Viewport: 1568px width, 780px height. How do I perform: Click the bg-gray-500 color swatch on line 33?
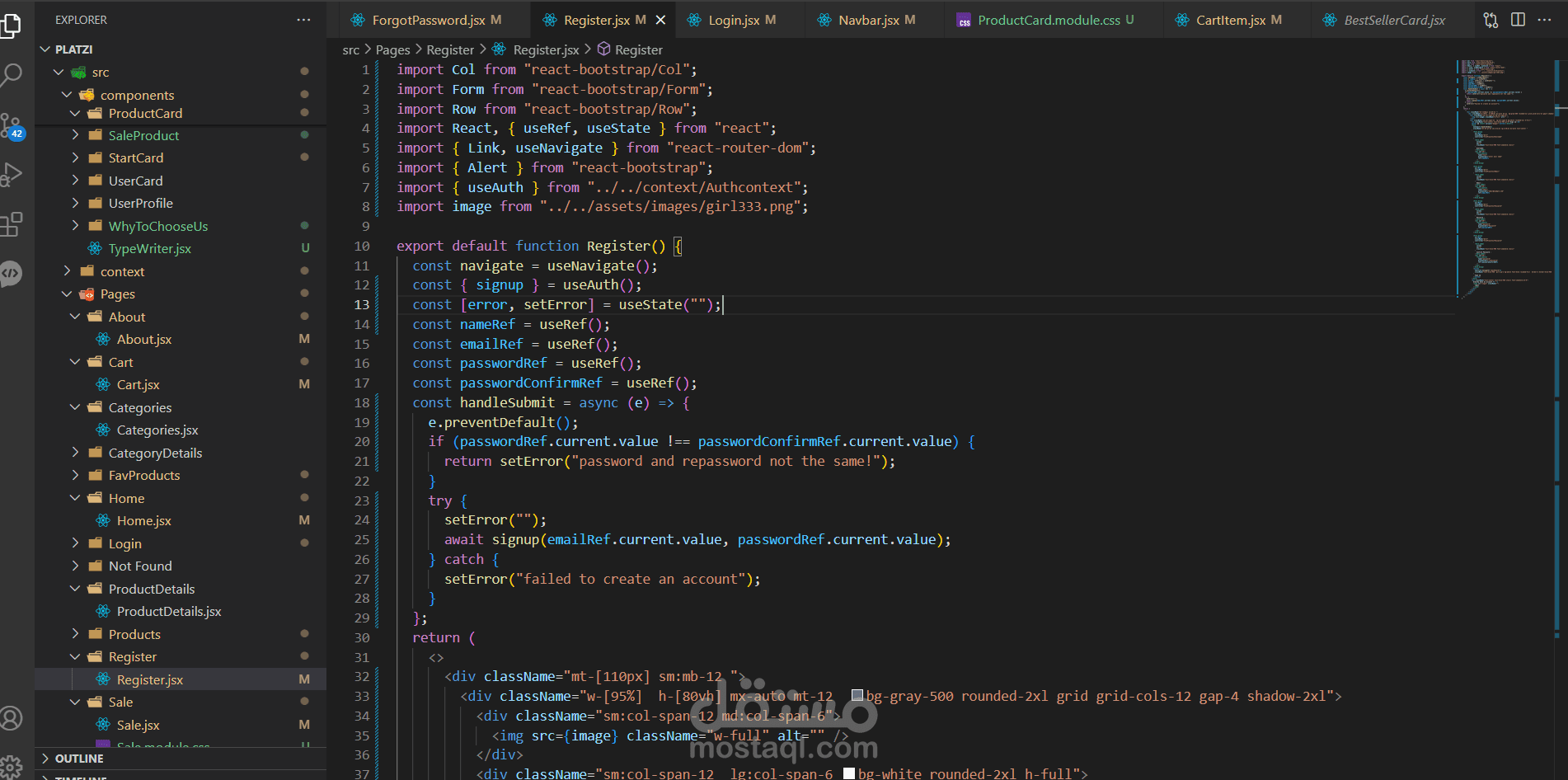point(857,695)
